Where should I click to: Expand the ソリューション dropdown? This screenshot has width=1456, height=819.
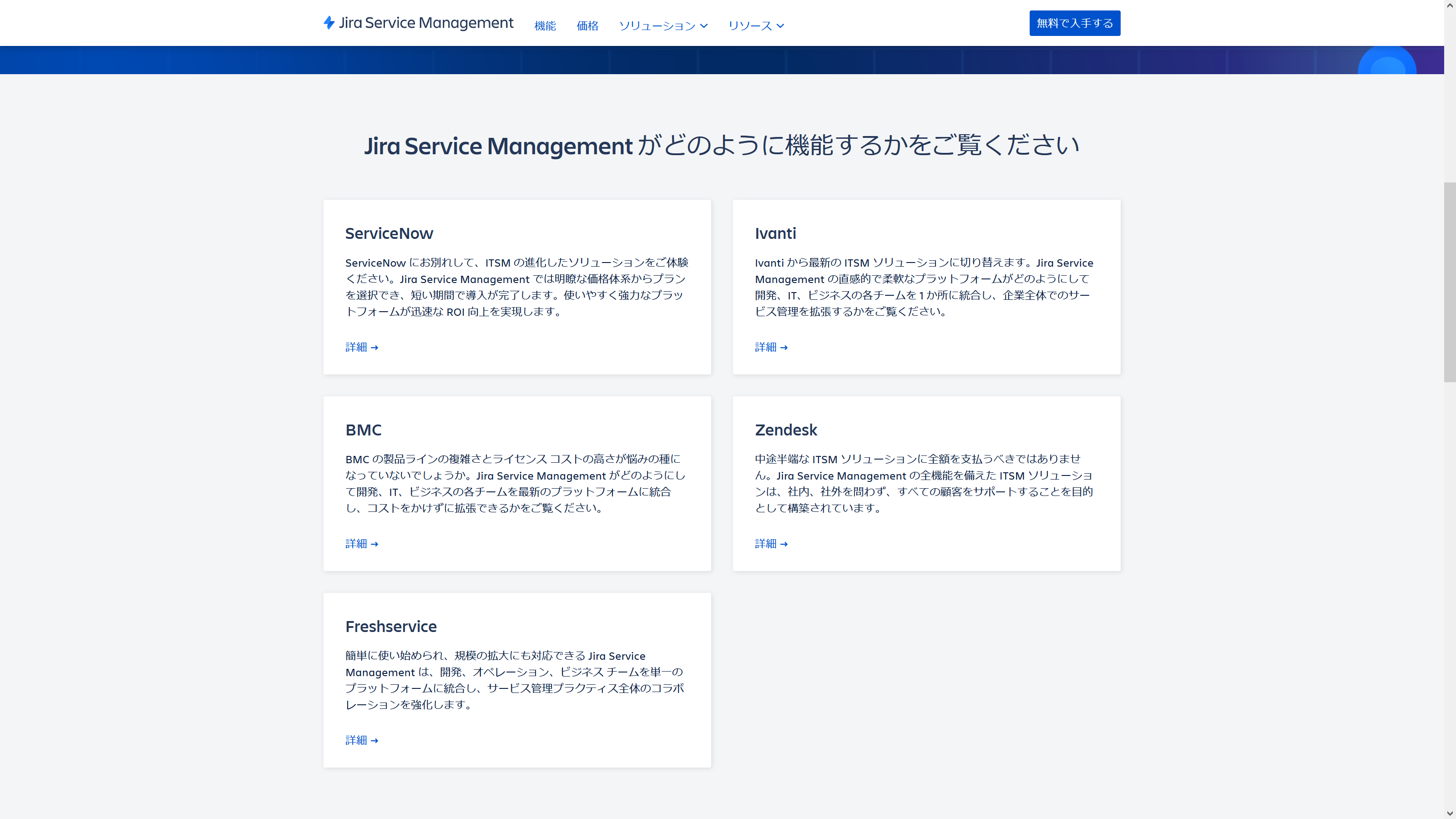pyautogui.click(x=657, y=25)
